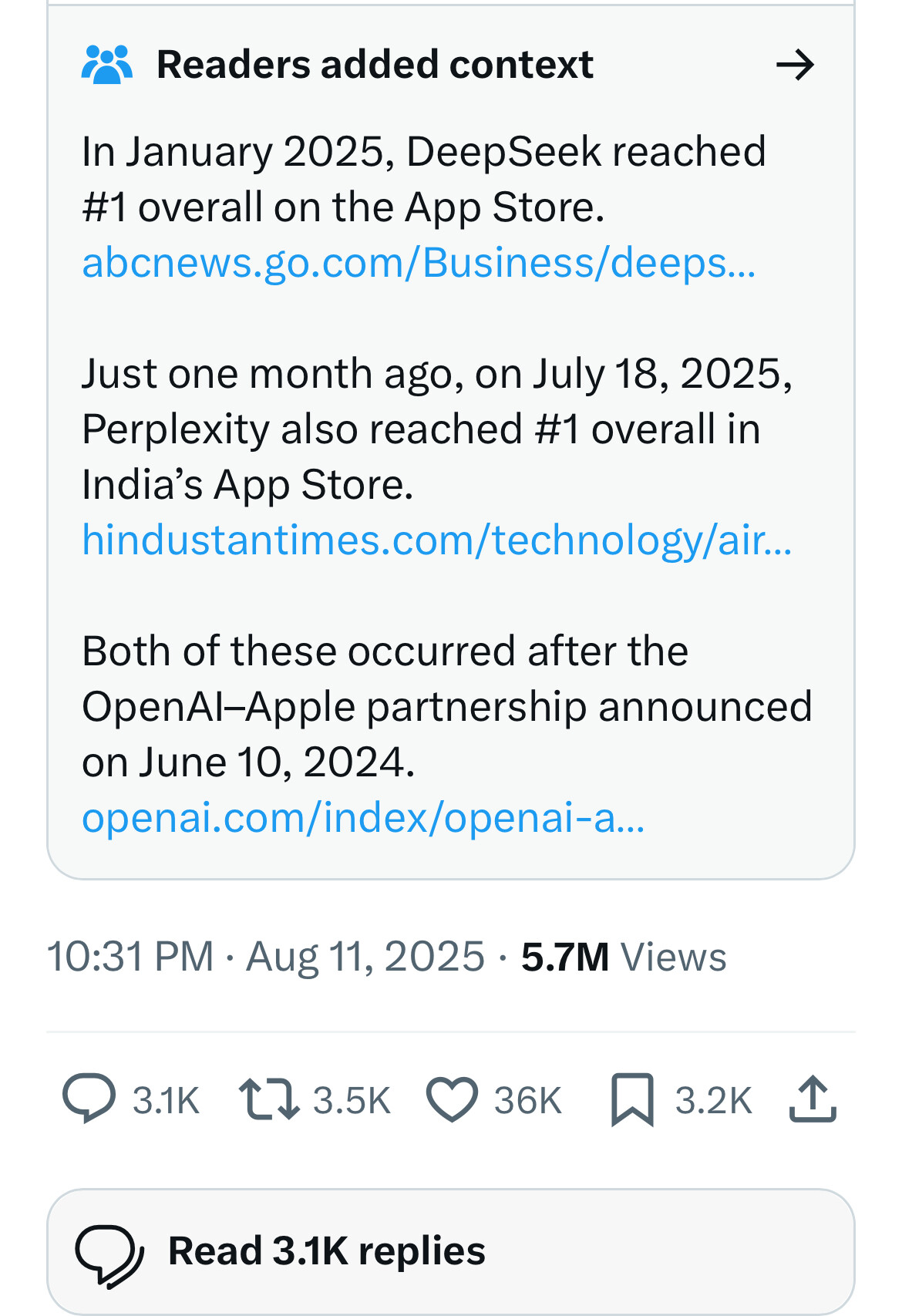
Task: Open the abcnews.go.com DeepSeek link
Action: (x=419, y=263)
